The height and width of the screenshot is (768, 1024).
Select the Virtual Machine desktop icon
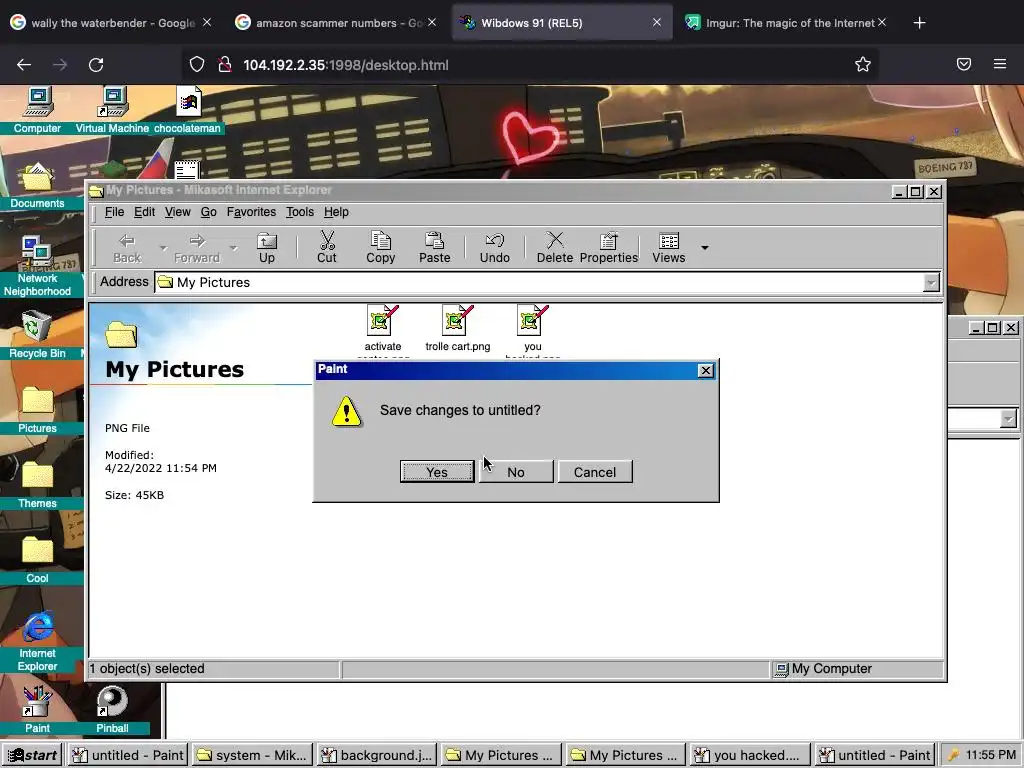112,110
